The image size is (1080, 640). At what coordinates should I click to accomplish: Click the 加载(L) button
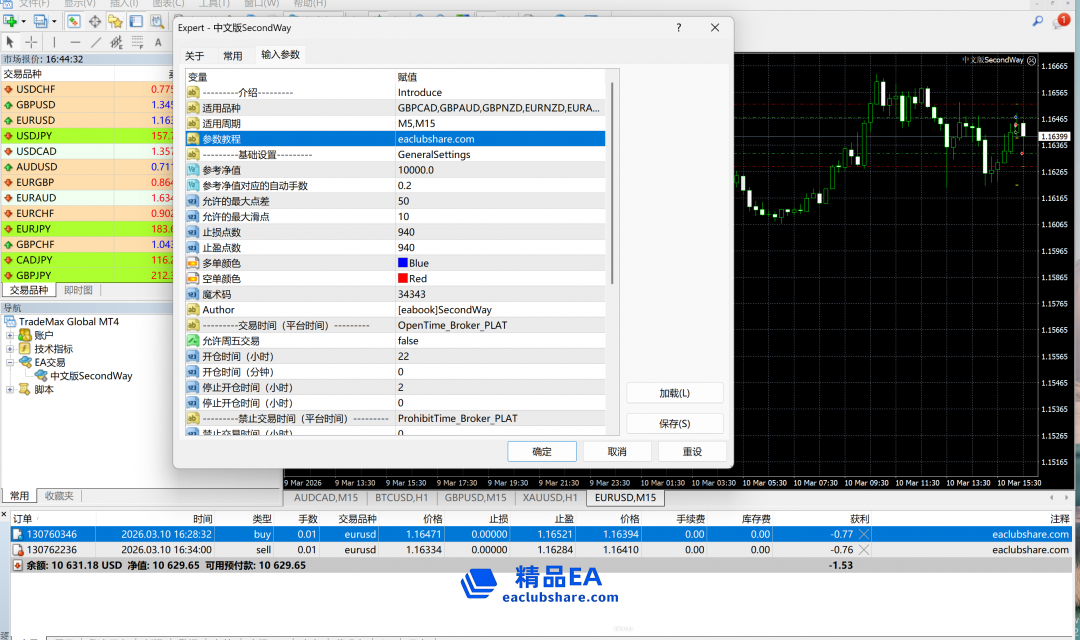pyautogui.click(x=674, y=393)
